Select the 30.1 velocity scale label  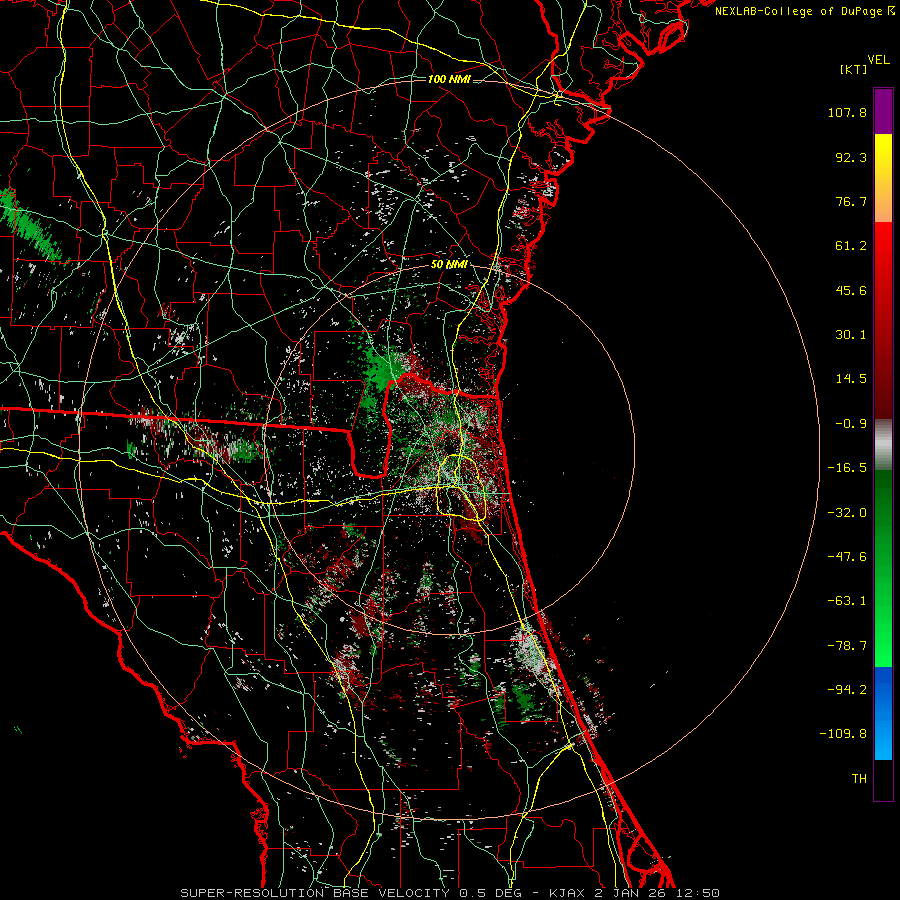(851, 335)
